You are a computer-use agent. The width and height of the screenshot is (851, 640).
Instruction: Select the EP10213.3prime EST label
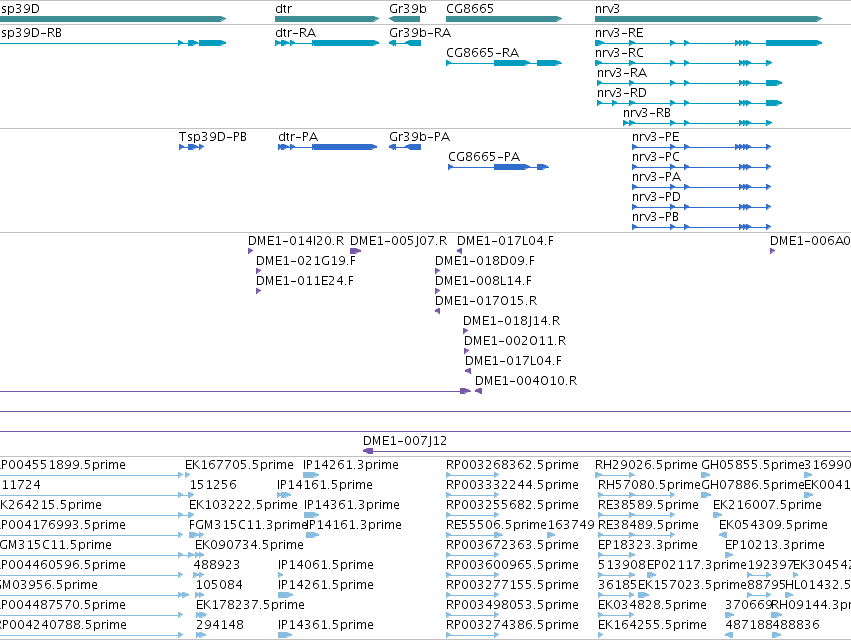click(x=774, y=545)
